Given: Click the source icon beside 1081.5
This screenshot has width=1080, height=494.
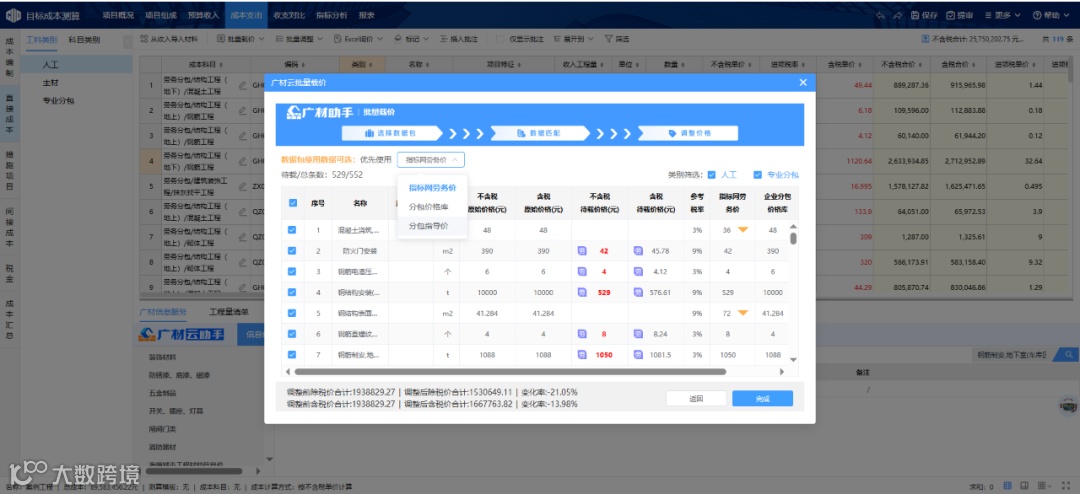Looking at the screenshot, I should tap(638, 355).
